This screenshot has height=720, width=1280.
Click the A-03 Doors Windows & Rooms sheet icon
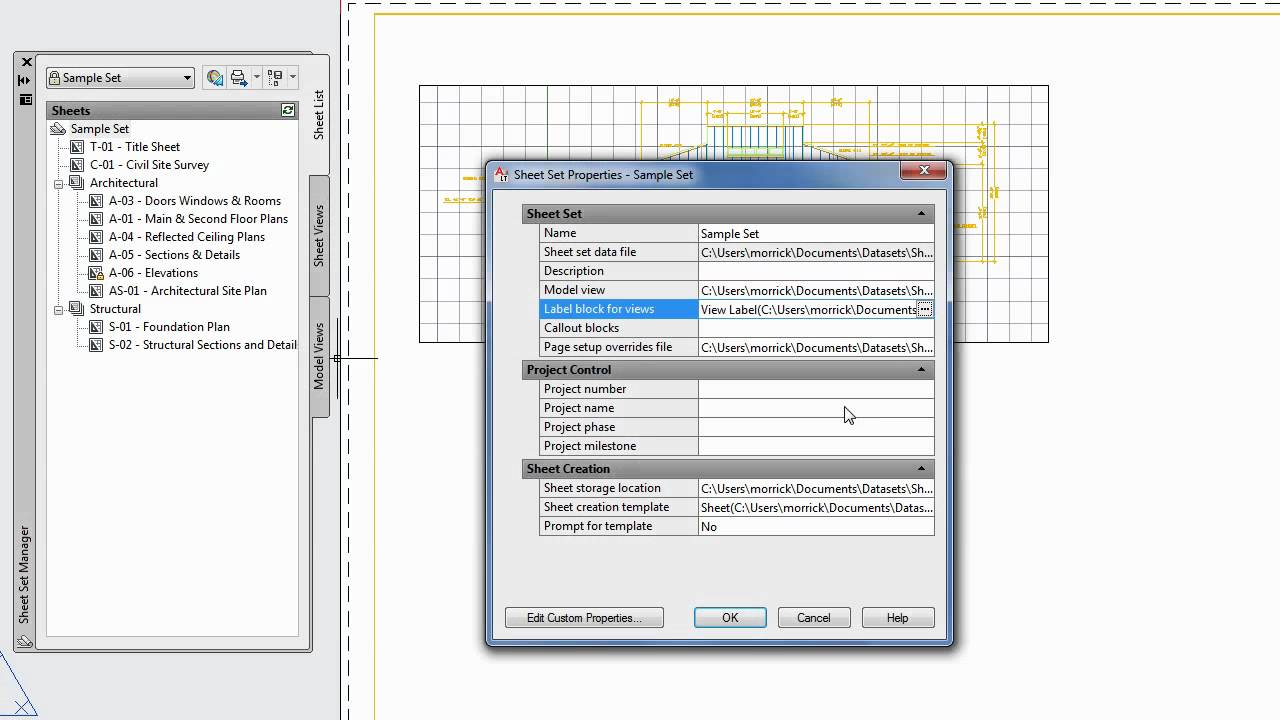97,201
